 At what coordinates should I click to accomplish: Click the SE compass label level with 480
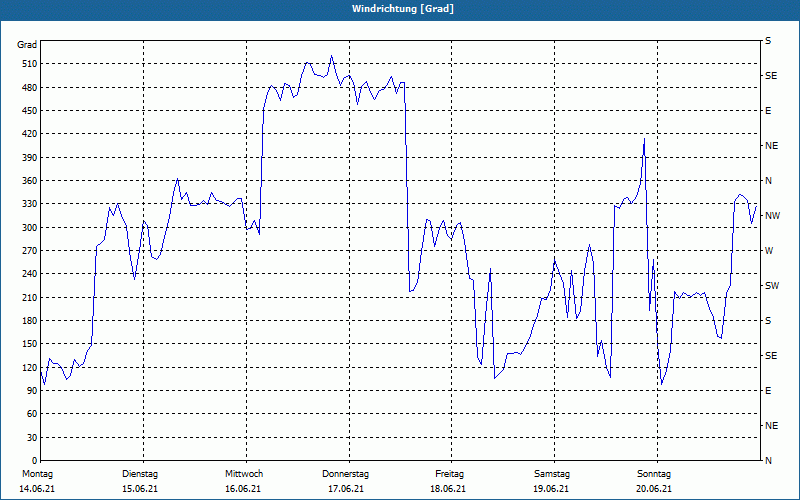(771, 76)
